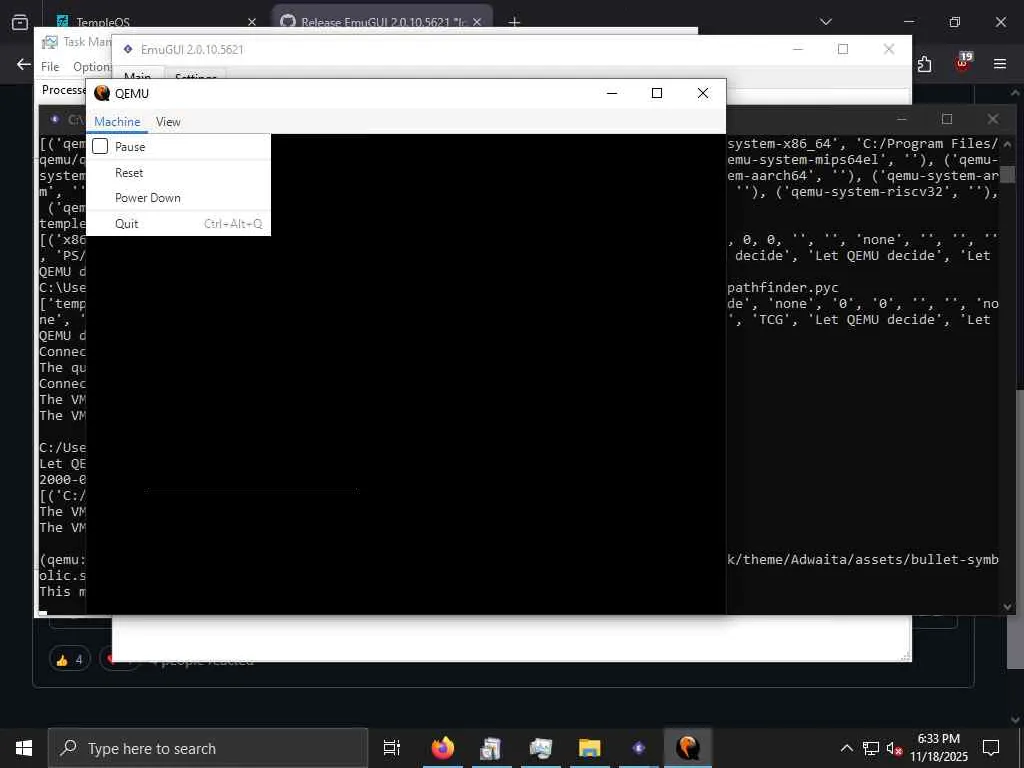1024x768 pixels.
Task: Select the TempleOS browser tab
Action: [x=153, y=22]
